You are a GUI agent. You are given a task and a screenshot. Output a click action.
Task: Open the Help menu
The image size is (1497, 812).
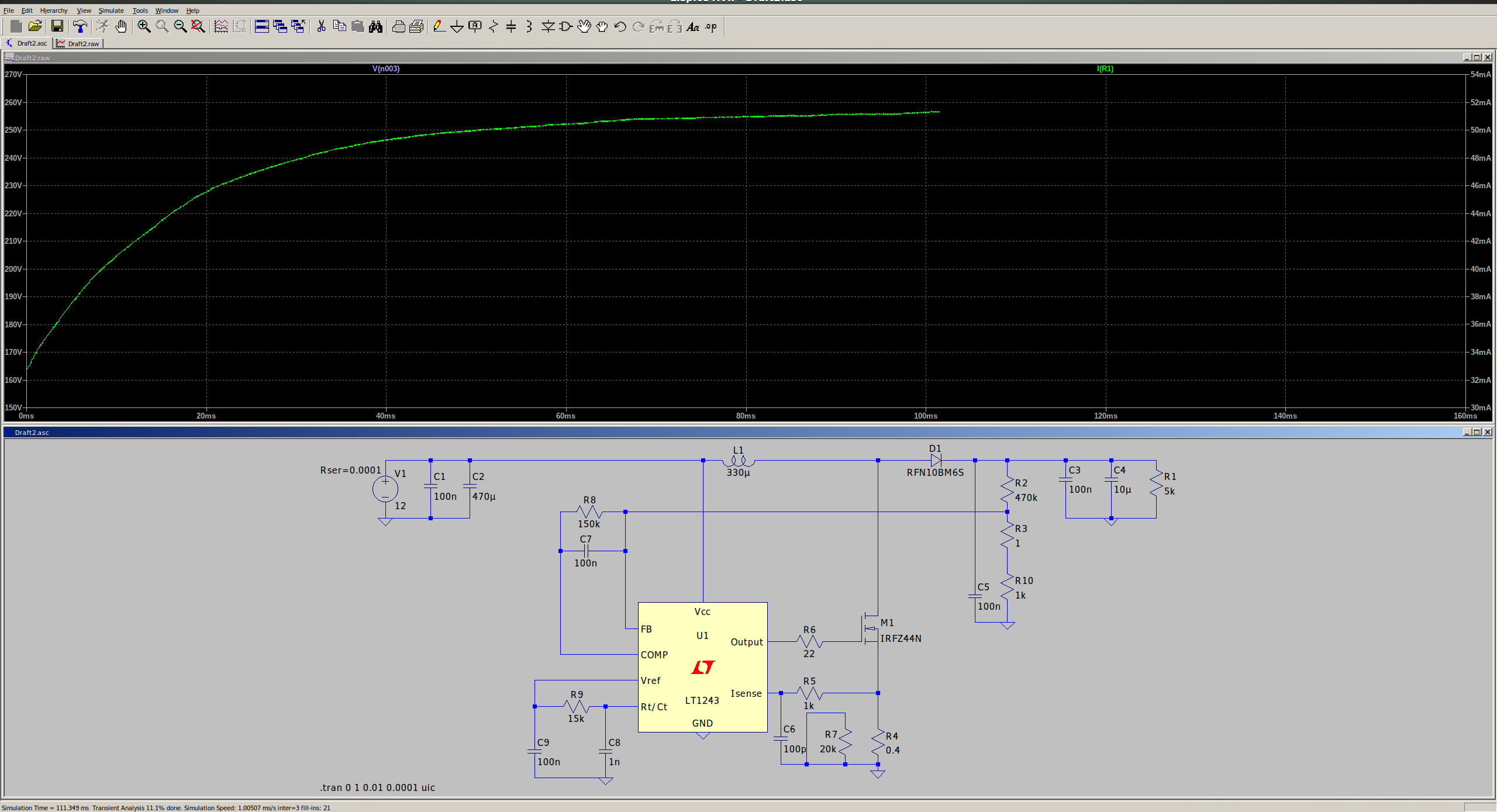point(193,11)
